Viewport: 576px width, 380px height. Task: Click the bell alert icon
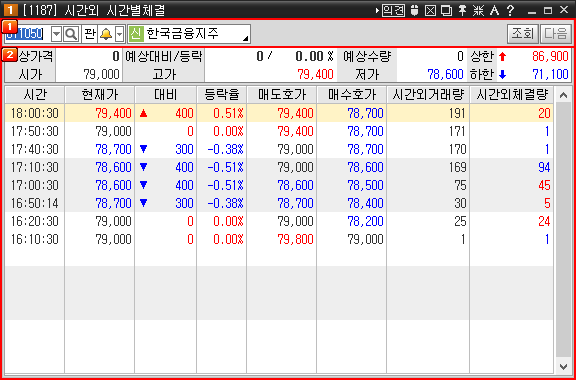106,34
